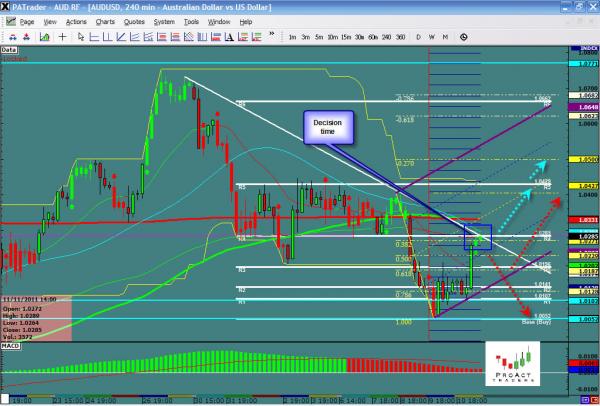The height and width of the screenshot is (406, 600).
Task: Select the blue-over-red zone tool
Action: (216, 37)
